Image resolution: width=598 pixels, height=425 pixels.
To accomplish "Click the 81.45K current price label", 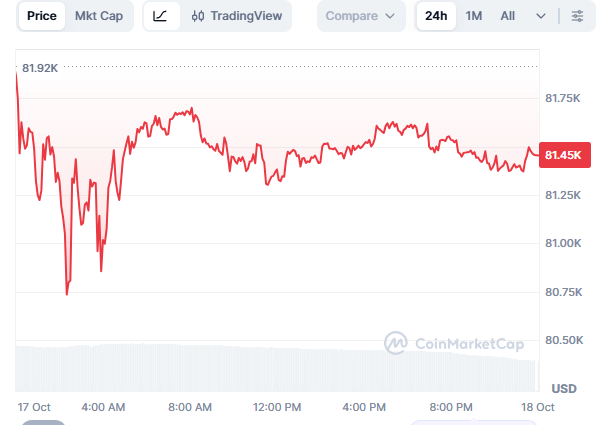I will [565, 155].
